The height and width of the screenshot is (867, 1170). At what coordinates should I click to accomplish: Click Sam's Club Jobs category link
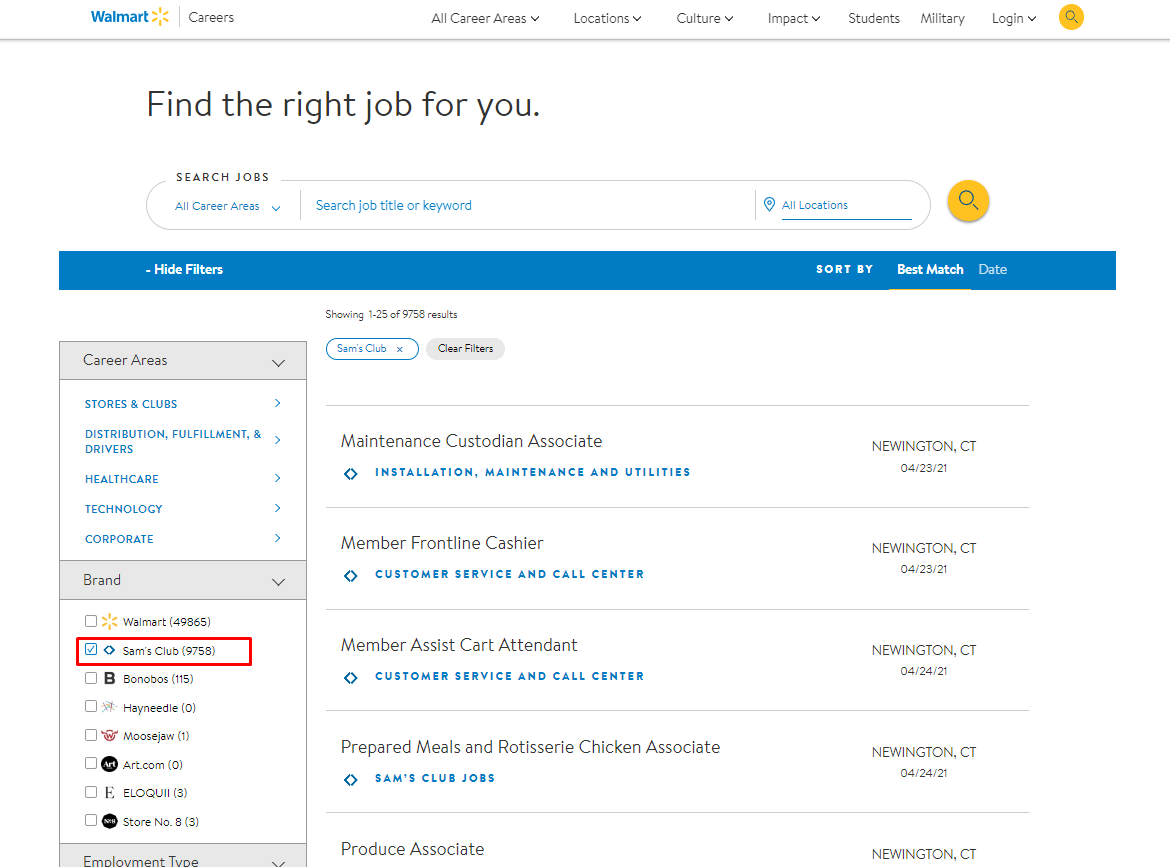click(435, 778)
